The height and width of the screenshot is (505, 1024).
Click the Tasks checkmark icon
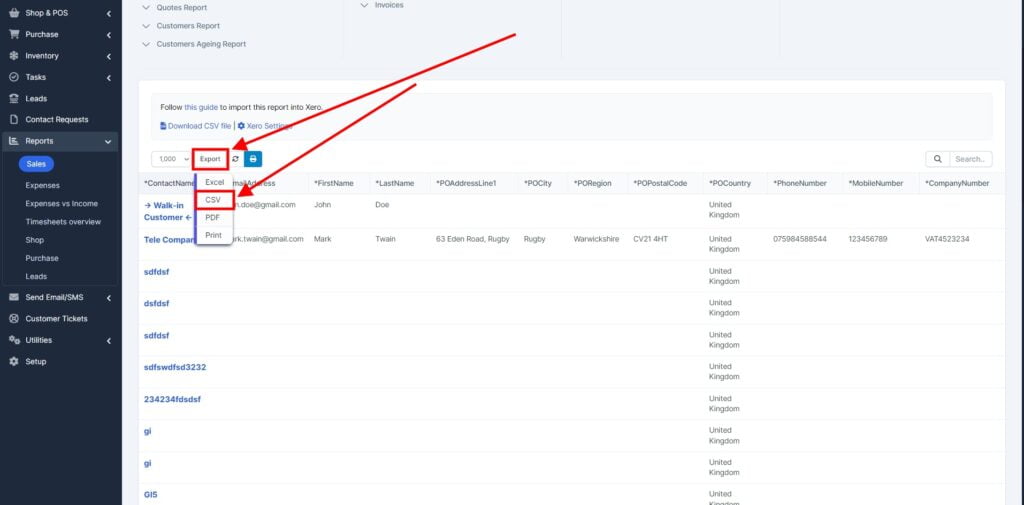click(x=14, y=77)
